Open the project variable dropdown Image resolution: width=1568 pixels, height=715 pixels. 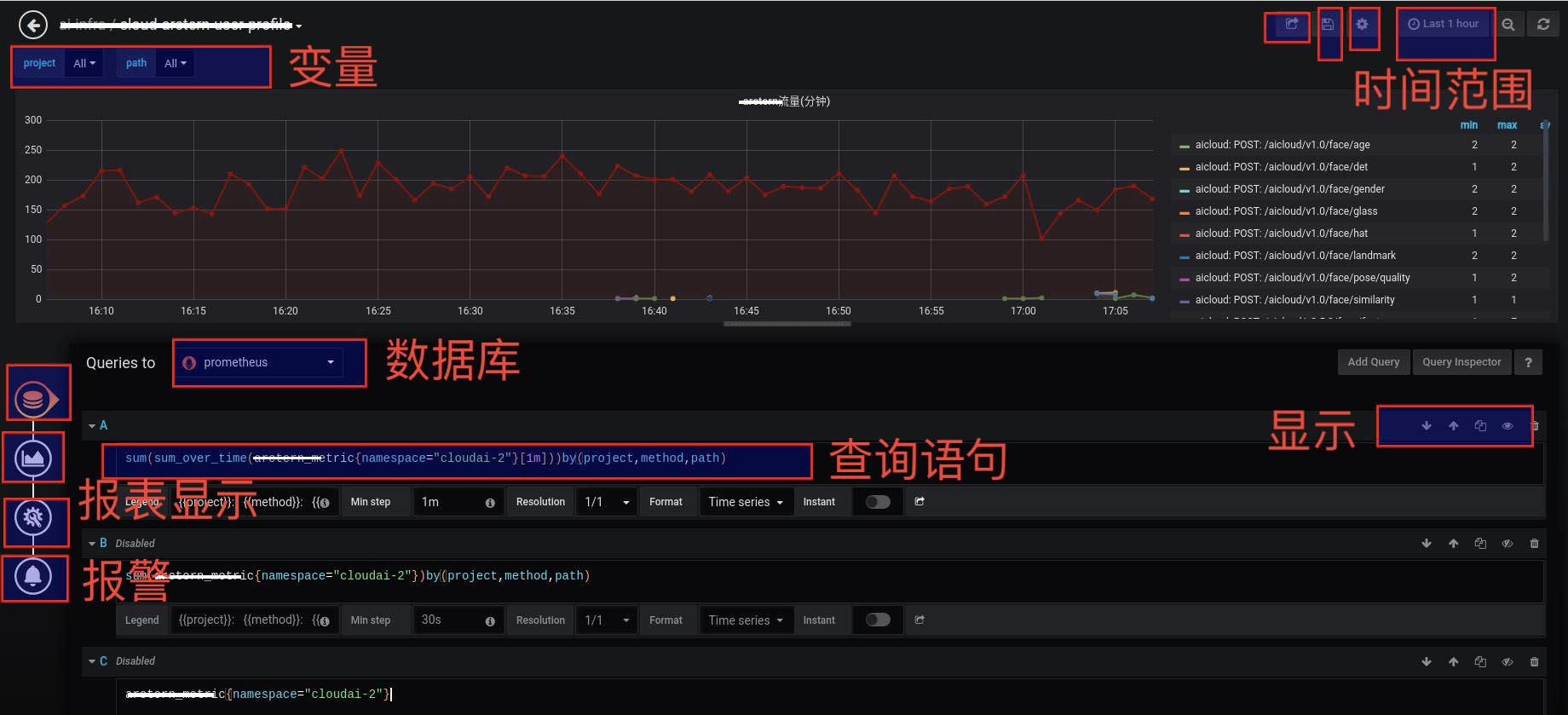tap(84, 63)
